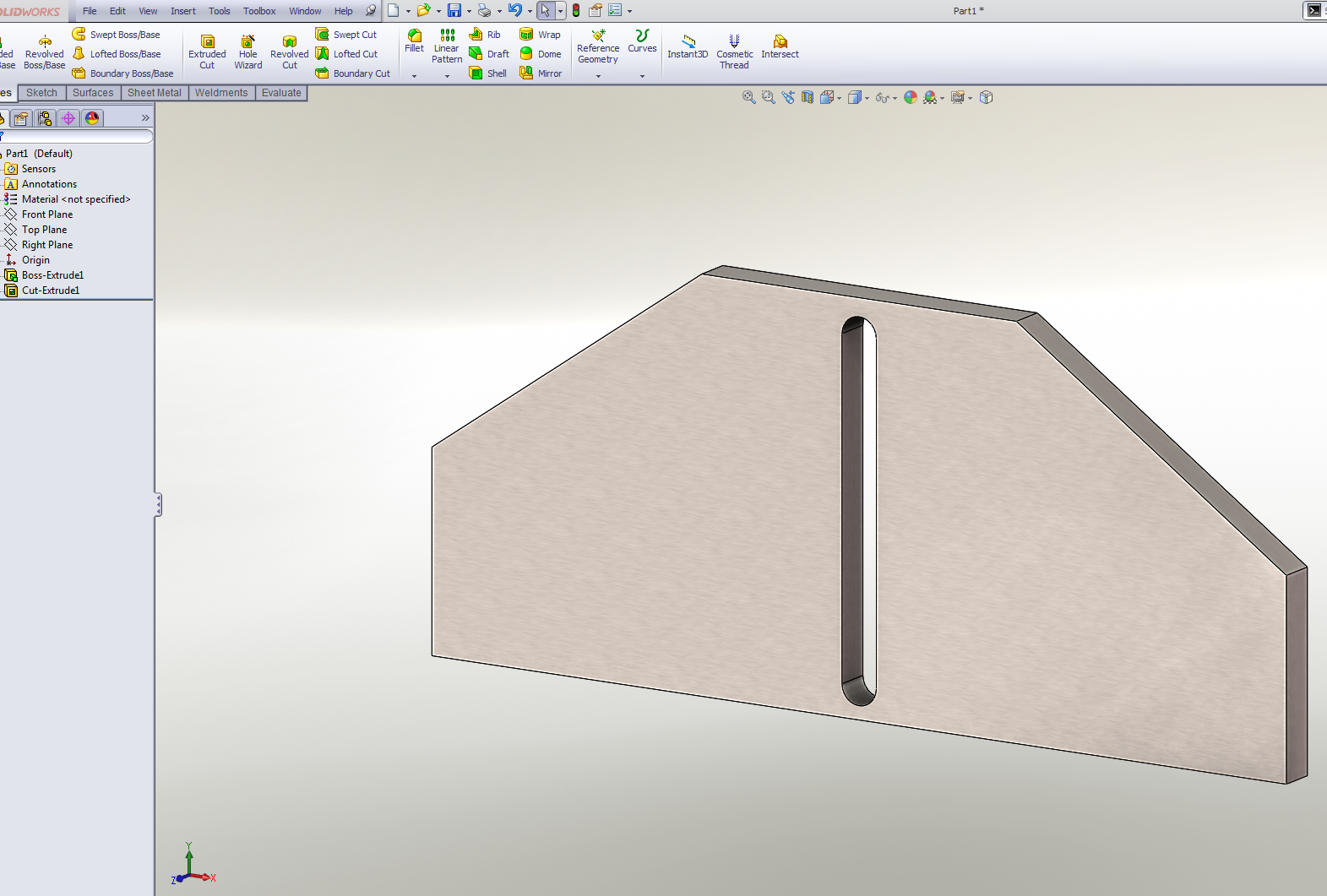Pick the Mirror feature tool

coord(541,73)
